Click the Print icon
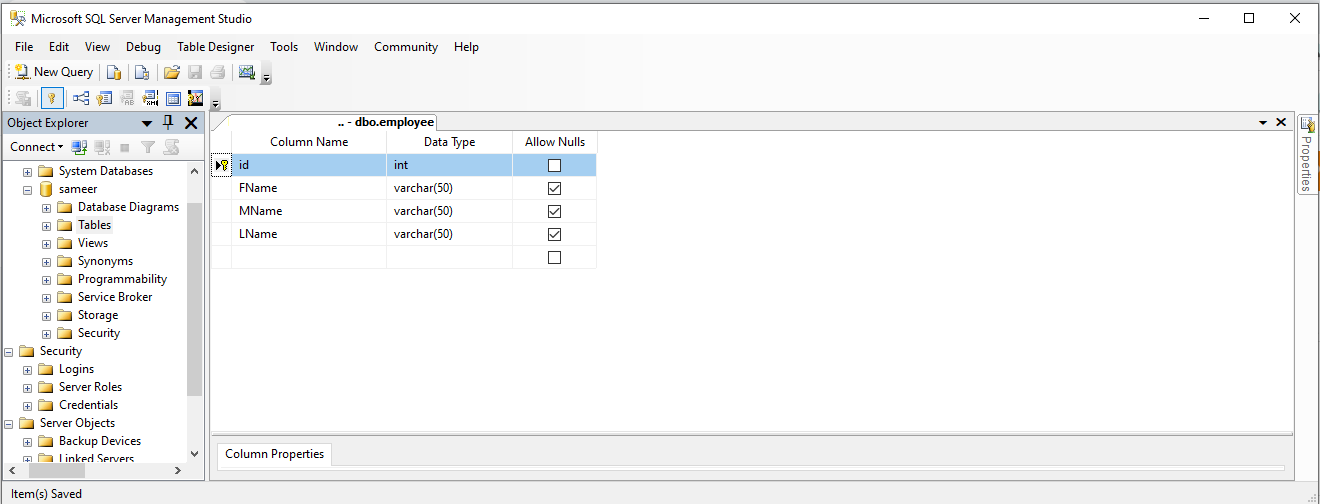 [217, 72]
